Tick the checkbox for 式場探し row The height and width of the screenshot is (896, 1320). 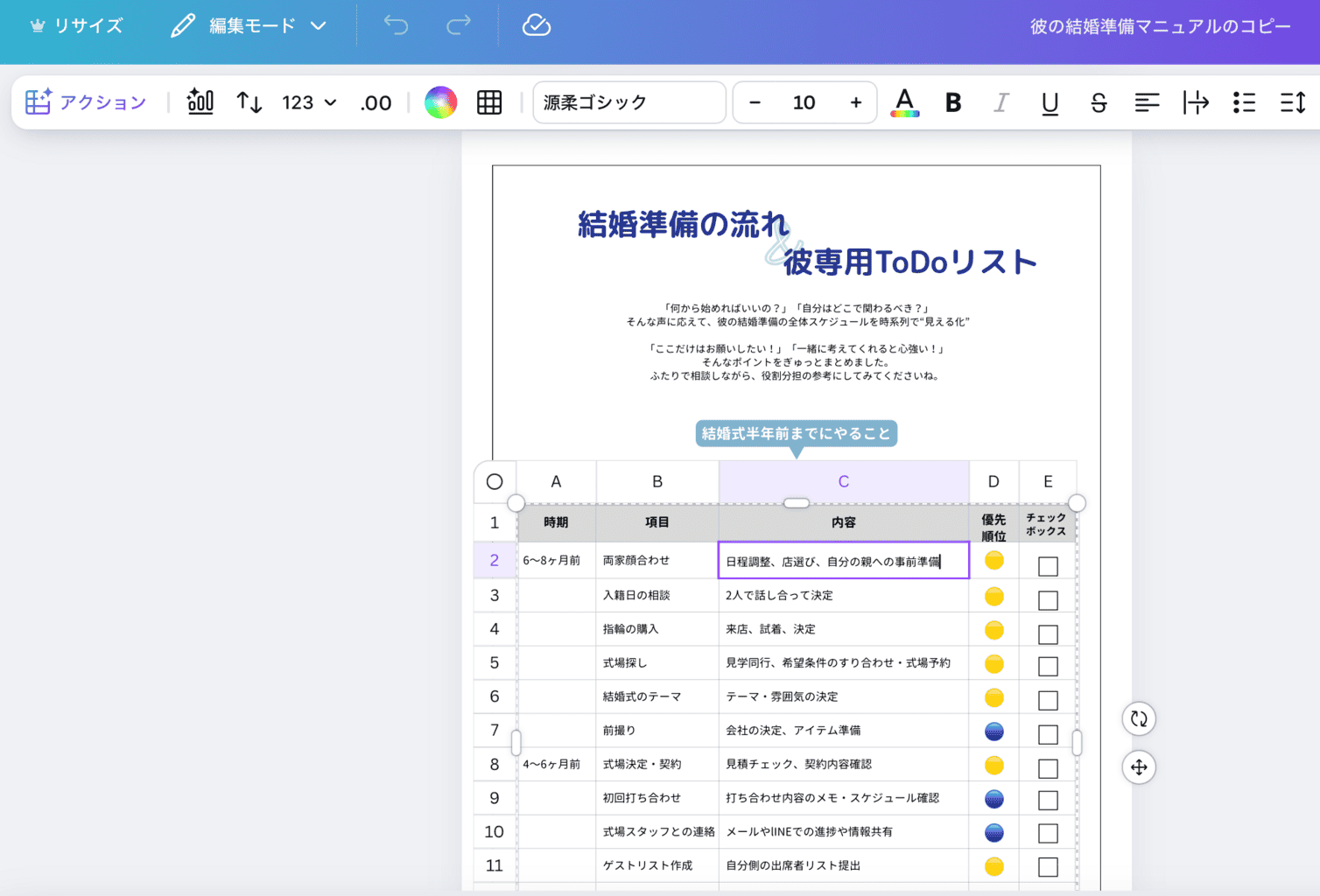tap(1048, 667)
